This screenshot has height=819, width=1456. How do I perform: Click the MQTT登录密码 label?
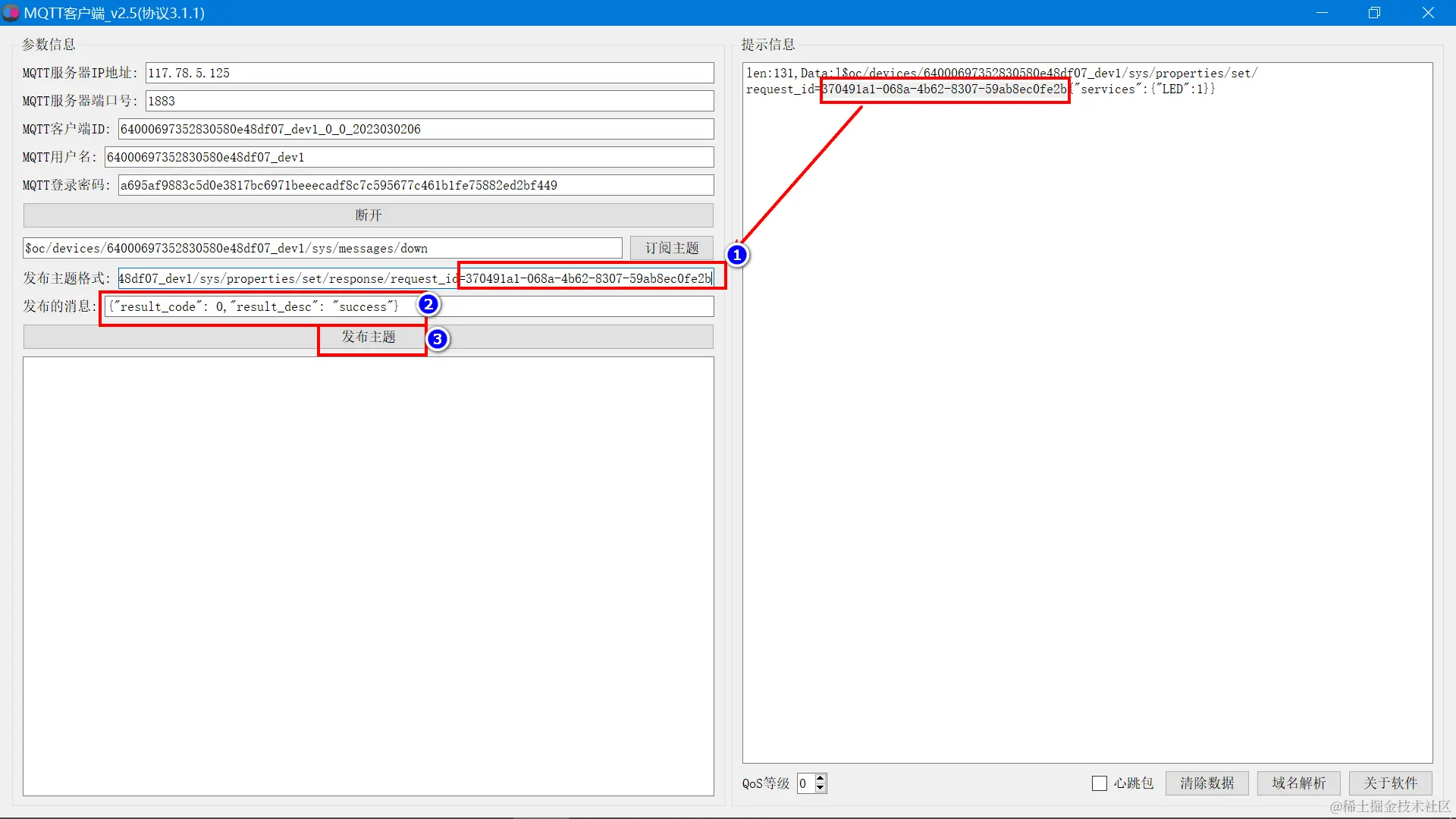[67, 185]
